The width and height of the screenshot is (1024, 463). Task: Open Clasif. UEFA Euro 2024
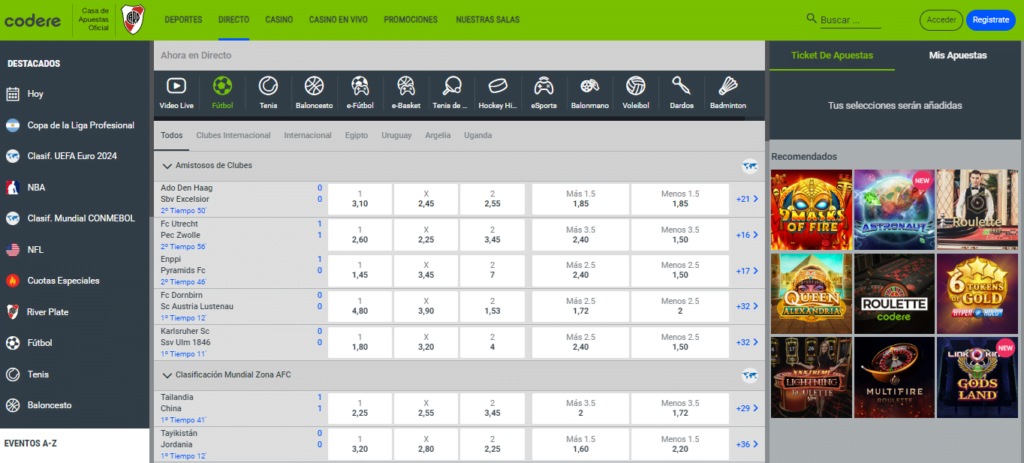click(74, 156)
